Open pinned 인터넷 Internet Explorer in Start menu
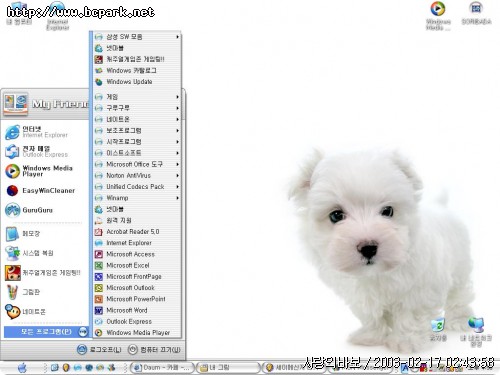Viewport: 500px width, 375px height. point(45,132)
